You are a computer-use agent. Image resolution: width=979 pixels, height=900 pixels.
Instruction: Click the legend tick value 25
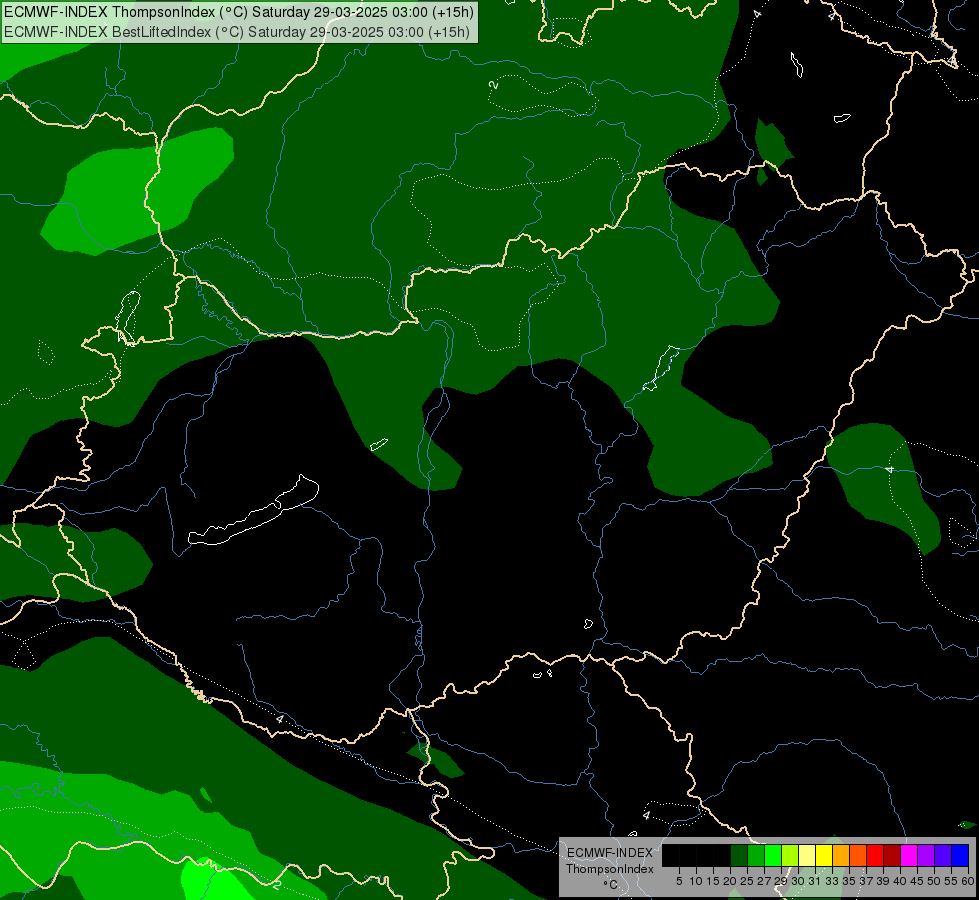coord(747,881)
